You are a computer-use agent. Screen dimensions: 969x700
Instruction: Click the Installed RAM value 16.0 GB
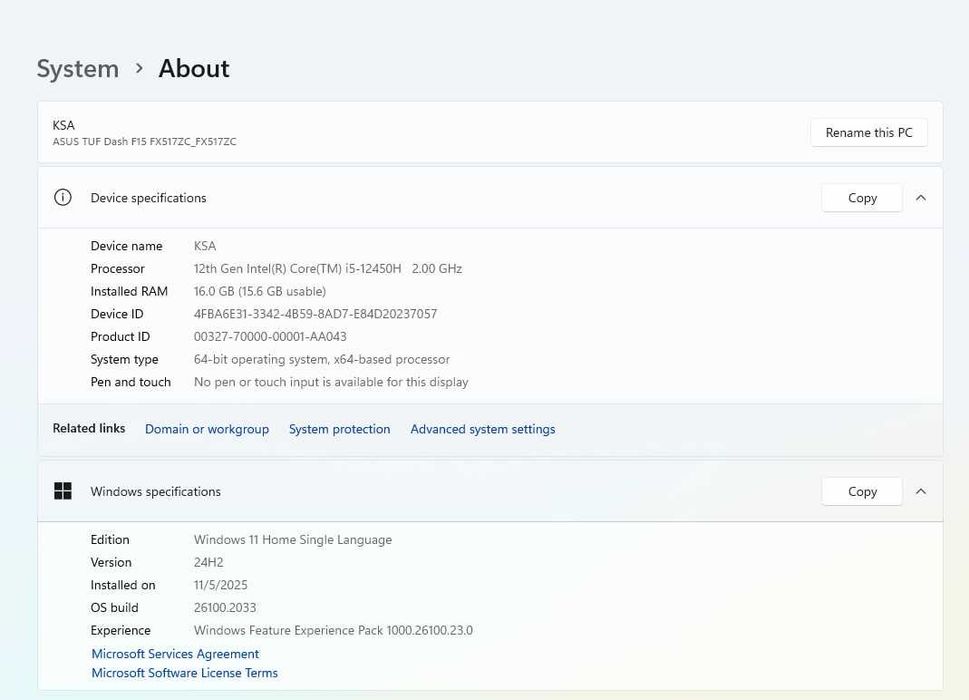point(260,291)
